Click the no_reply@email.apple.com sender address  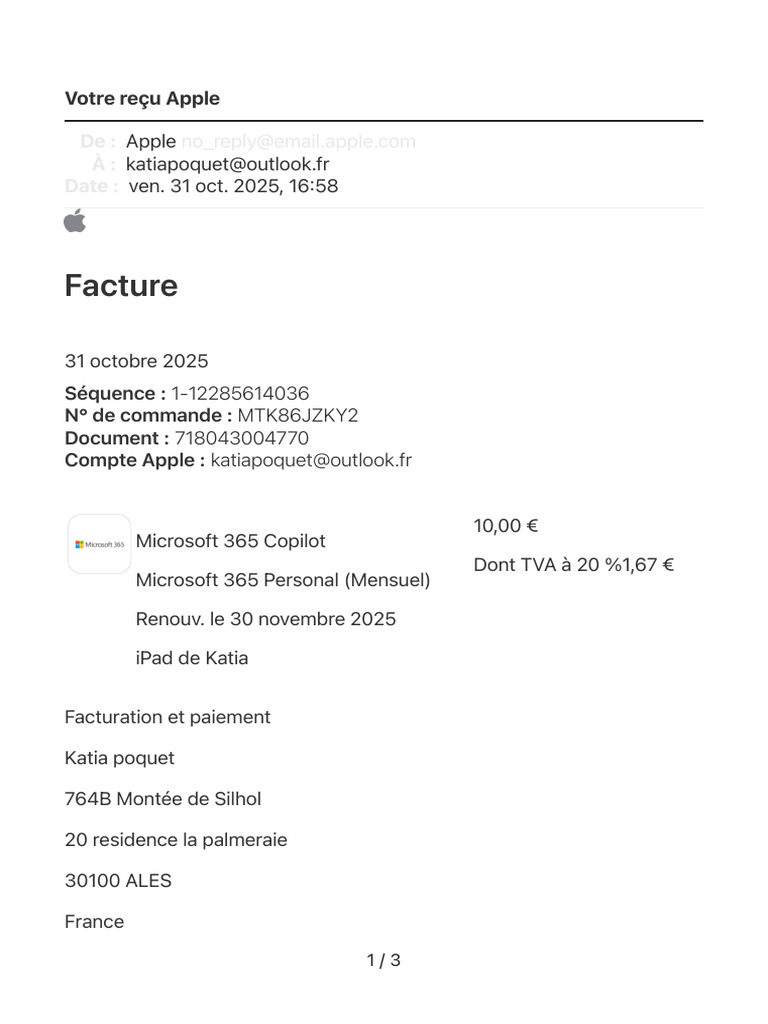[298, 141]
